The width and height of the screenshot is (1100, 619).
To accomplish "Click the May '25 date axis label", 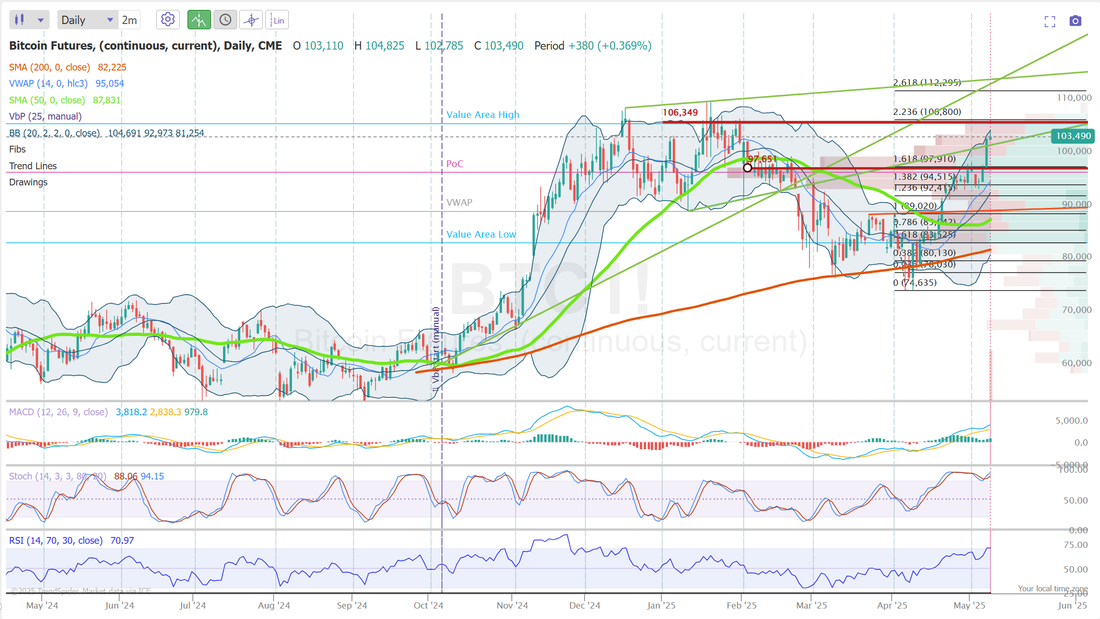I will click(970, 605).
